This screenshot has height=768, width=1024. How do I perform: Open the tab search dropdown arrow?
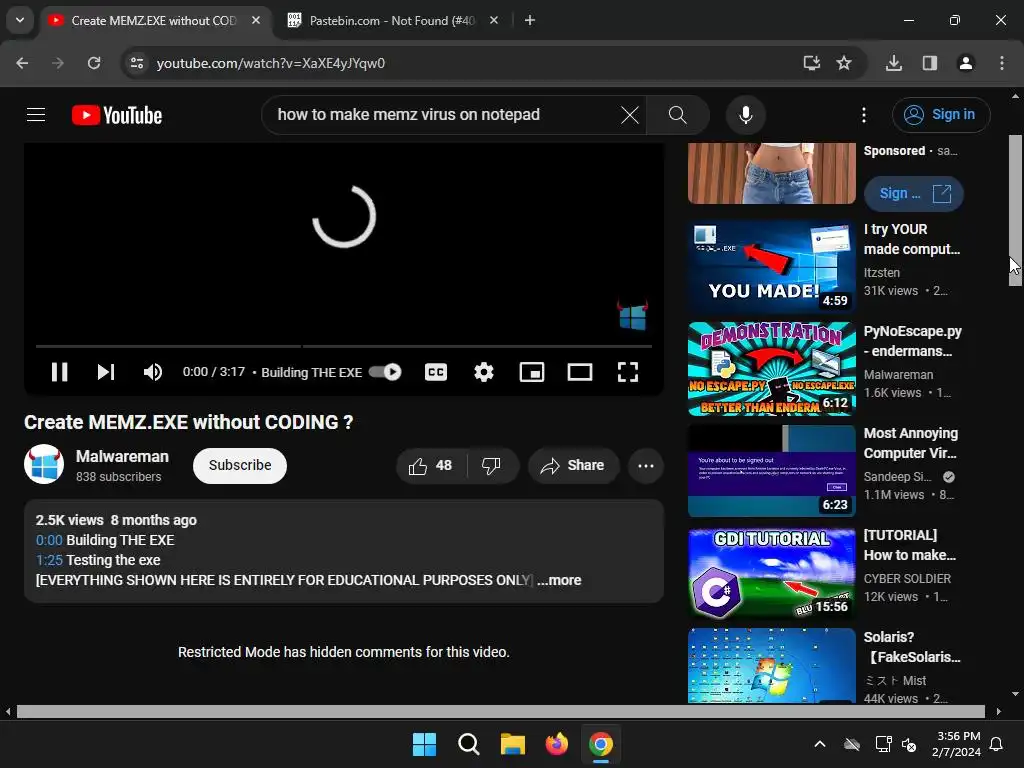pos(20,20)
